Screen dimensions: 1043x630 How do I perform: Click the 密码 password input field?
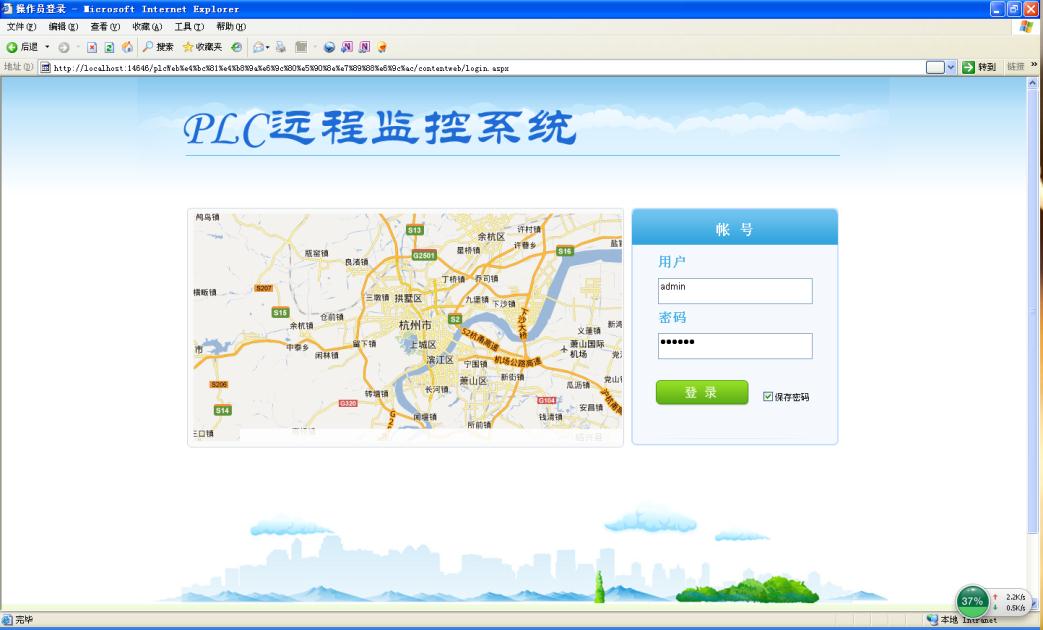coord(735,346)
